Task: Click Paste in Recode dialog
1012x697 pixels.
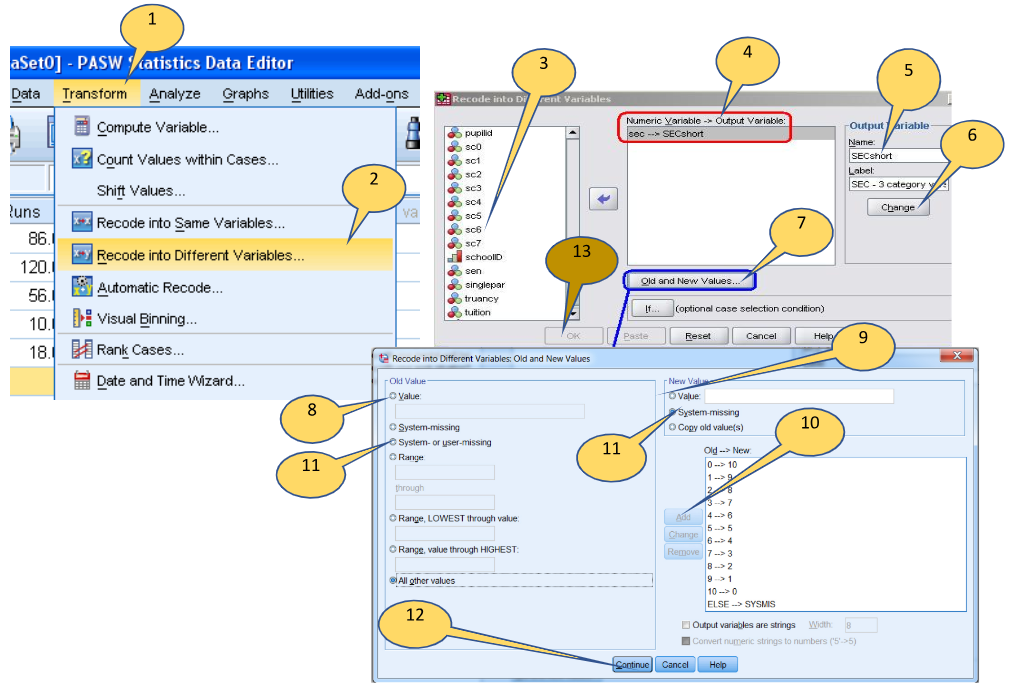Action: (636, 336)
